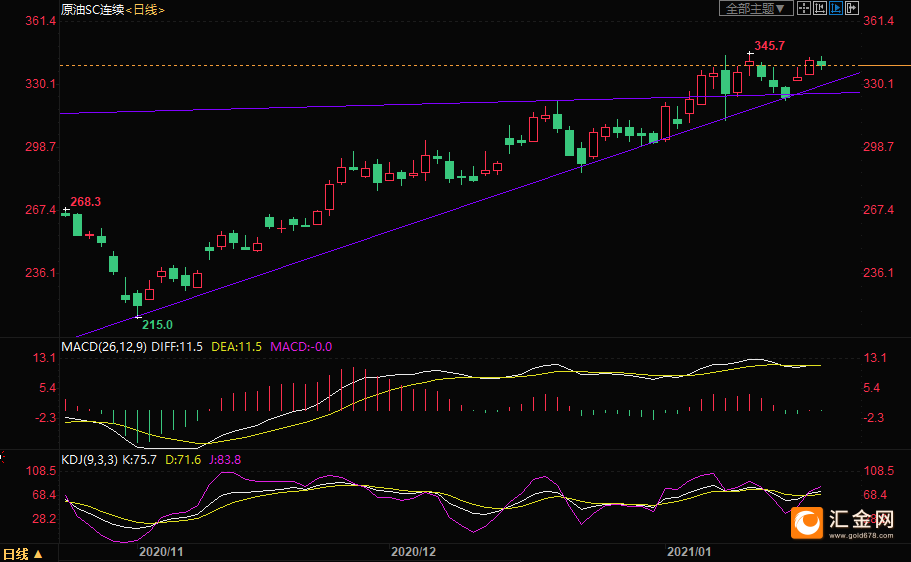Click the panel expand-right arrow icon
This screenshot has height=562, width=911.
(852, 8)
